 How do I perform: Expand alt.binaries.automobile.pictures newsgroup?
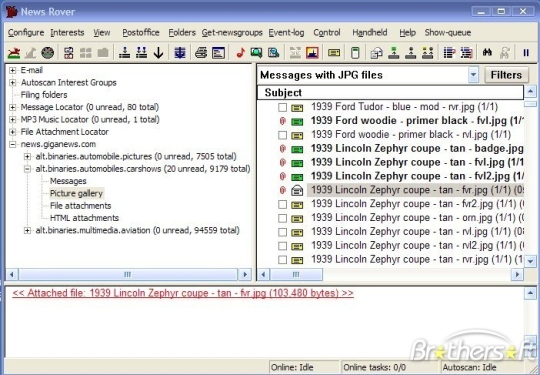pyautogui.click(x=27, y=157)
